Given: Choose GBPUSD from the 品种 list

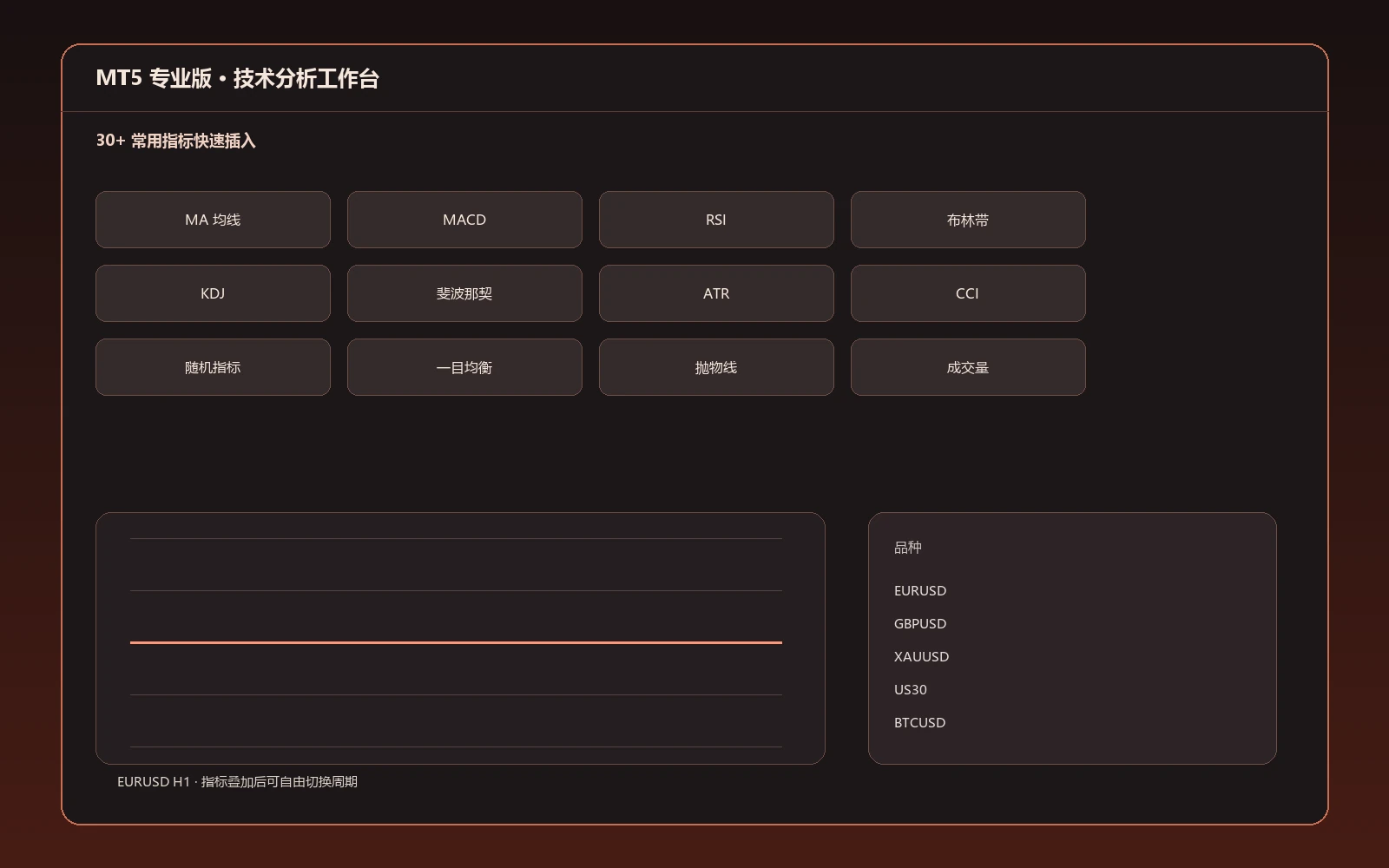Looking at the screenshot, I should click(920, 623).
